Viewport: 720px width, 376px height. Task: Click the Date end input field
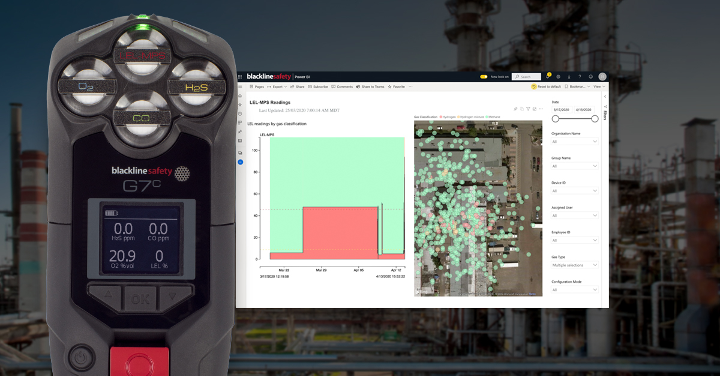pyautogui.click(x=584, y=110)
